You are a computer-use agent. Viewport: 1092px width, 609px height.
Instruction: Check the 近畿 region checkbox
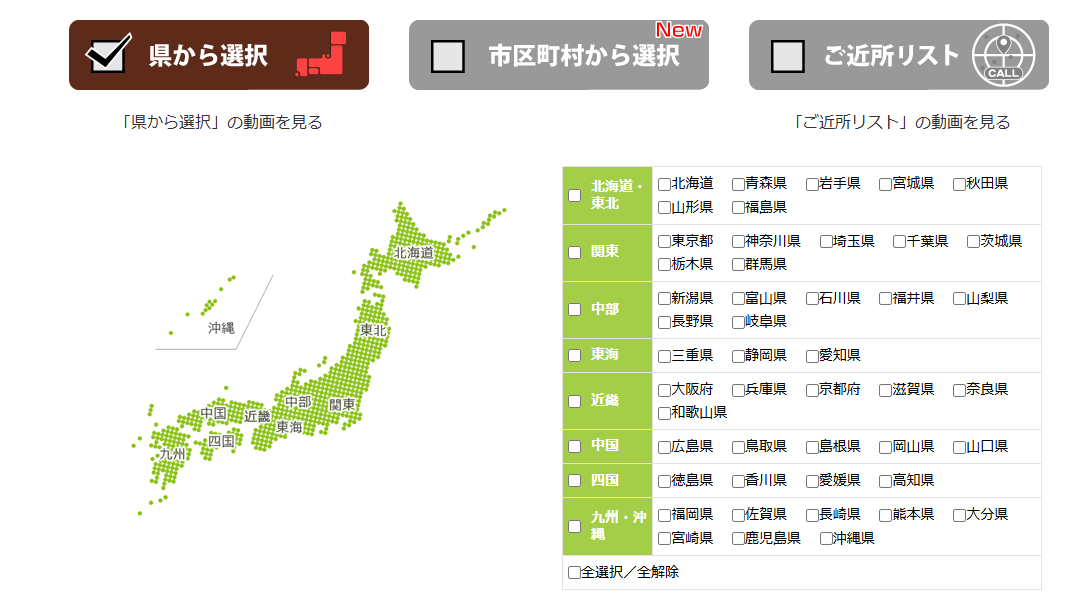[x=575, y=401]
